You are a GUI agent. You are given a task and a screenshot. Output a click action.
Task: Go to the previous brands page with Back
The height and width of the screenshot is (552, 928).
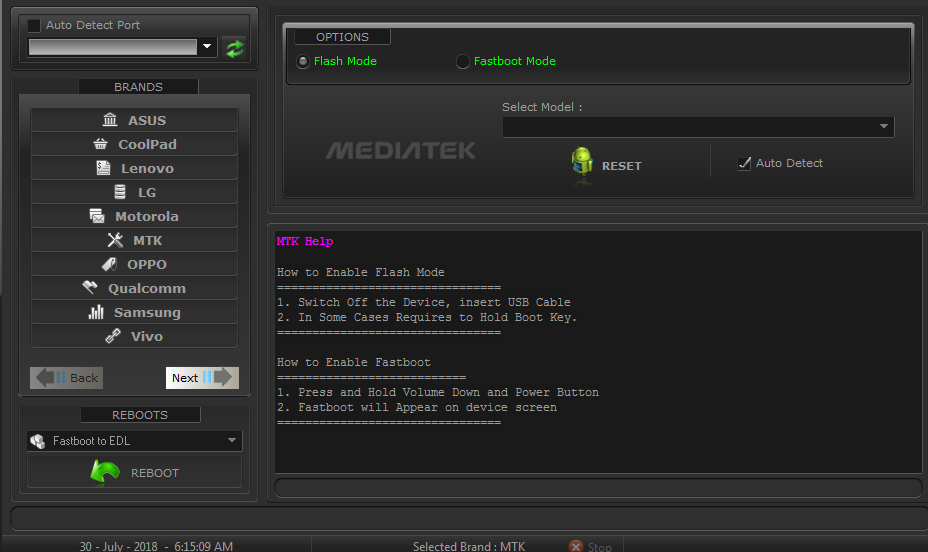(x=67, y=377)
